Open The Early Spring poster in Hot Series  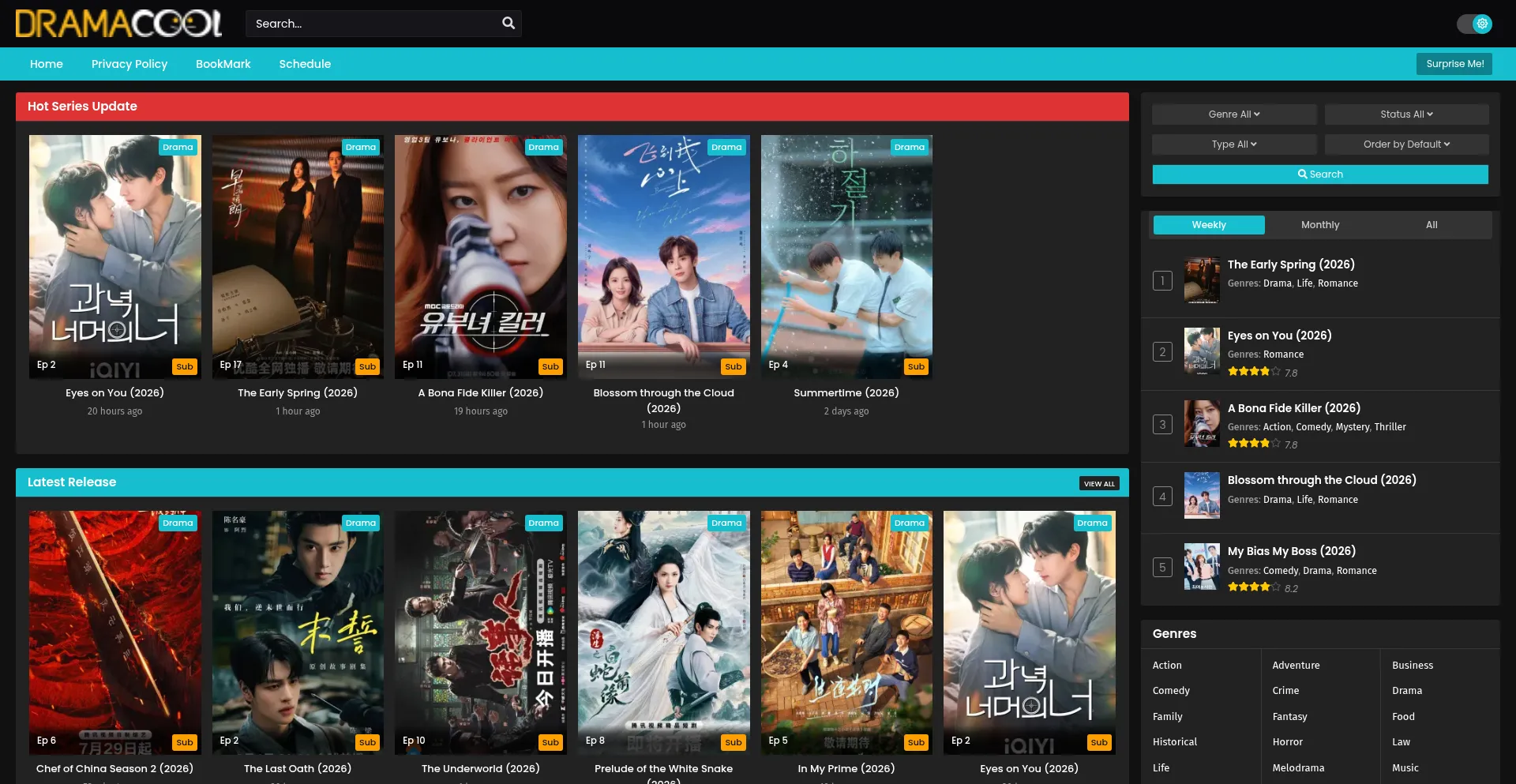click(298, 257)
